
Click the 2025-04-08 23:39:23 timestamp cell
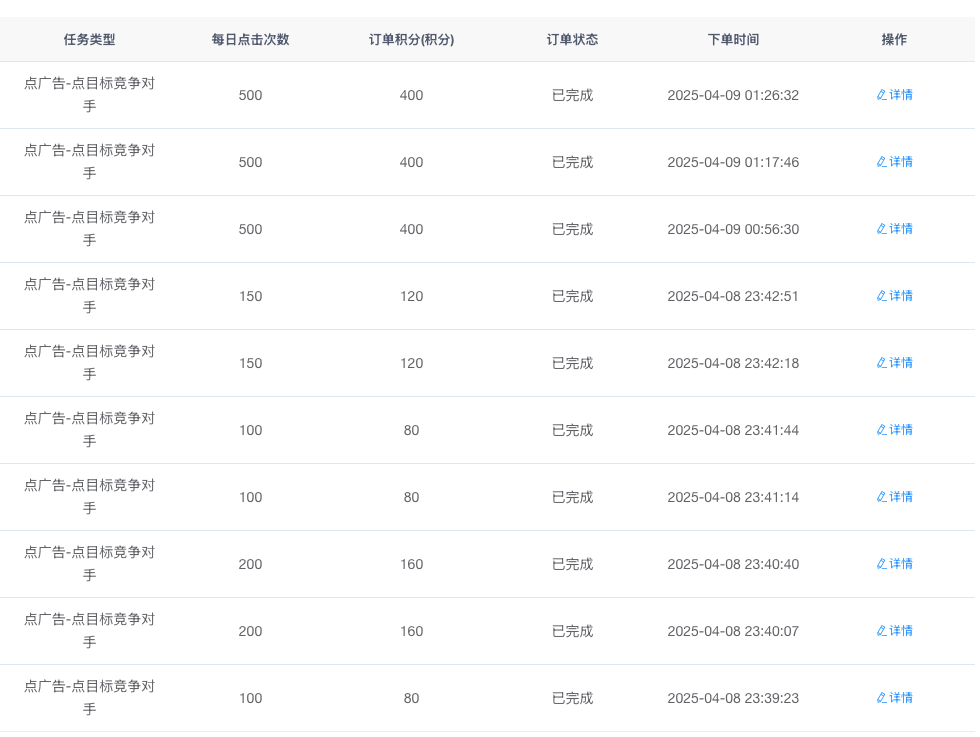pyautogui.click(x=733, y=698)
